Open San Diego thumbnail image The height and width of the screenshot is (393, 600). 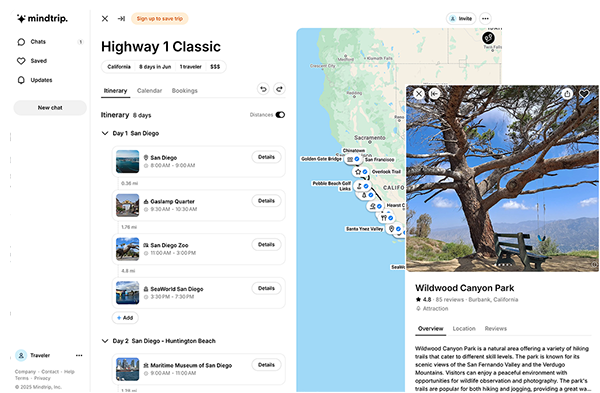[127, 161]
